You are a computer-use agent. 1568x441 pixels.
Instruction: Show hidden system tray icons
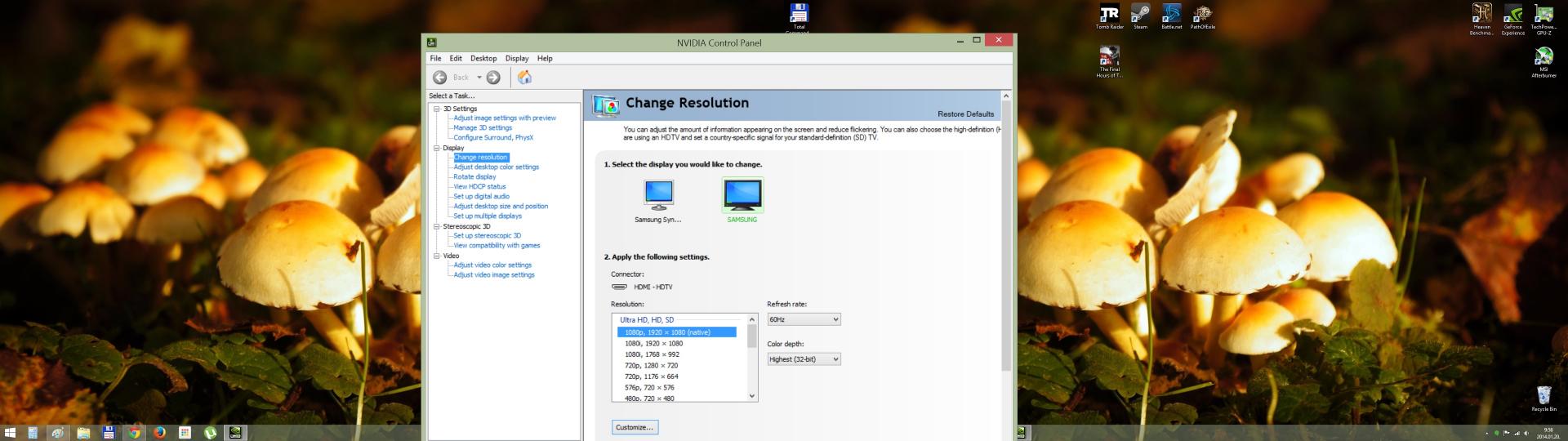(1486, 433)
